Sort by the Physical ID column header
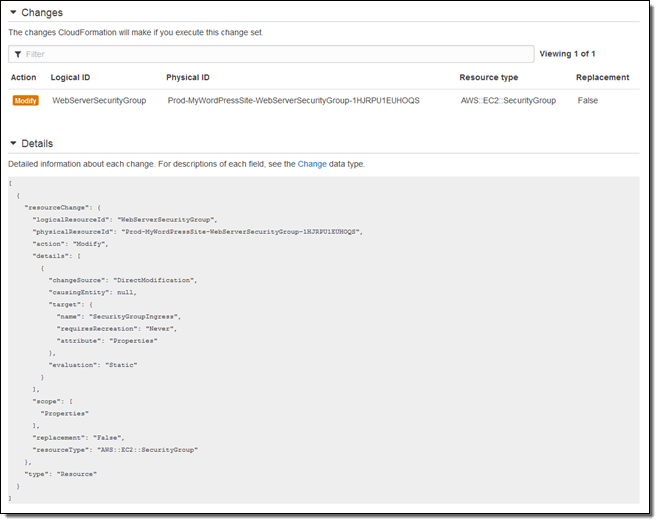Screen dimensions: 660x524 pyautogui.click(x=189, y=78)
